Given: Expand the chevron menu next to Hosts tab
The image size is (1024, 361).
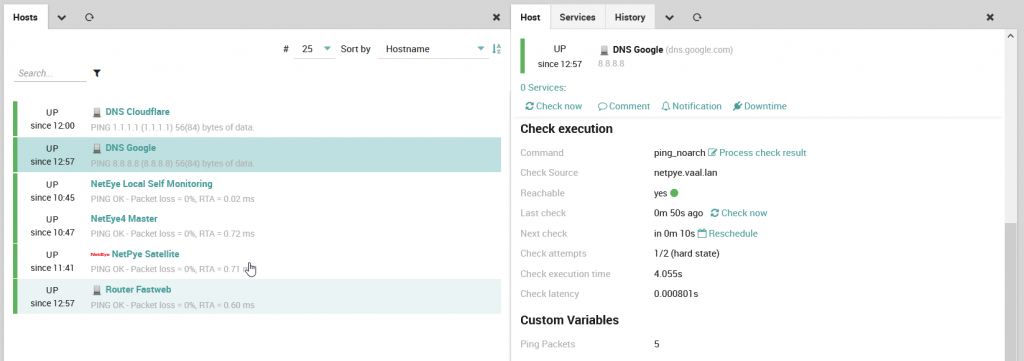Looking at the screenshot, I should point(62,18).
